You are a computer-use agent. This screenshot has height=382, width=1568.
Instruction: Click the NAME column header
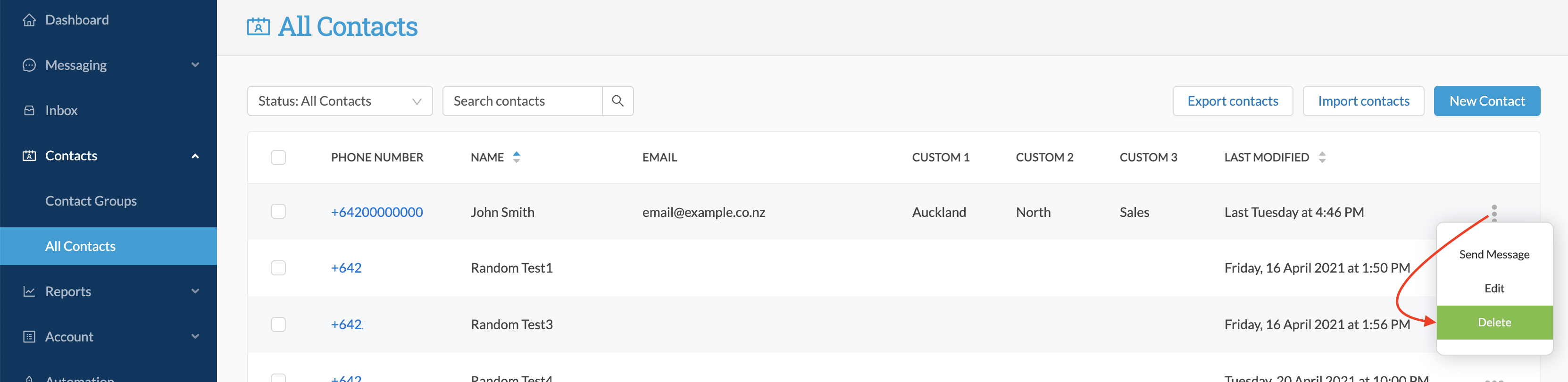click(x=487, y=158)
